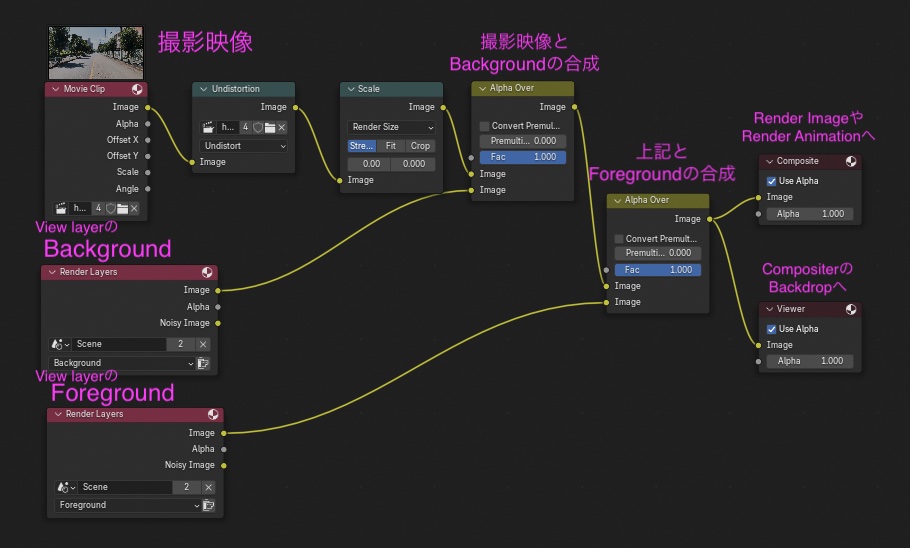Click the street footage thumbnail above the Movie Clip node
This screenshot has width=910, height=548.
coord(96,53)
